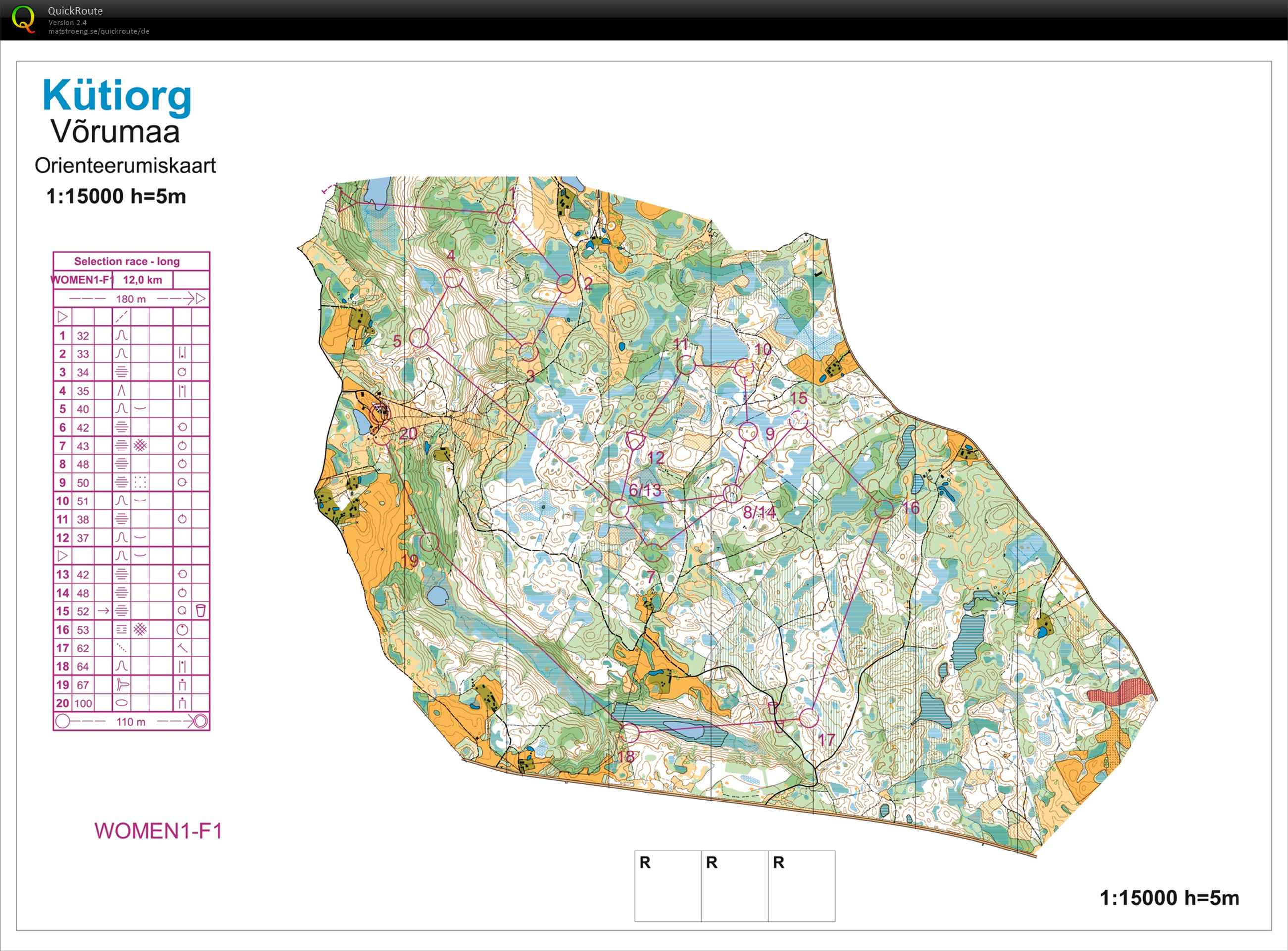Click the 'Selection race - long' table header
The height and width of the screenshot is (951, 1288).
pos(127,261)
